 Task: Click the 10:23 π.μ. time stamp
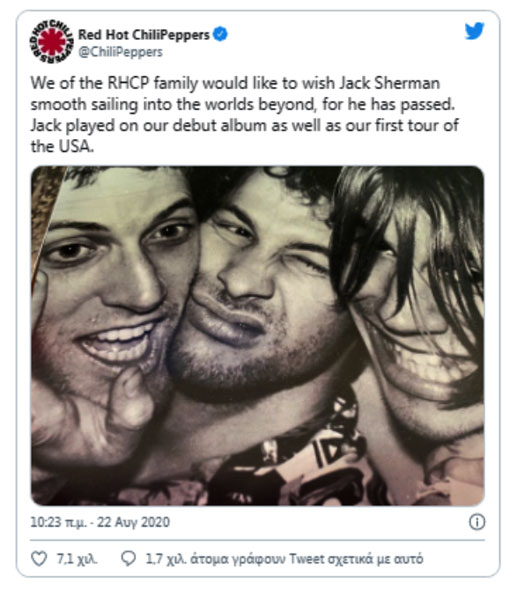[x=59, y=522]
